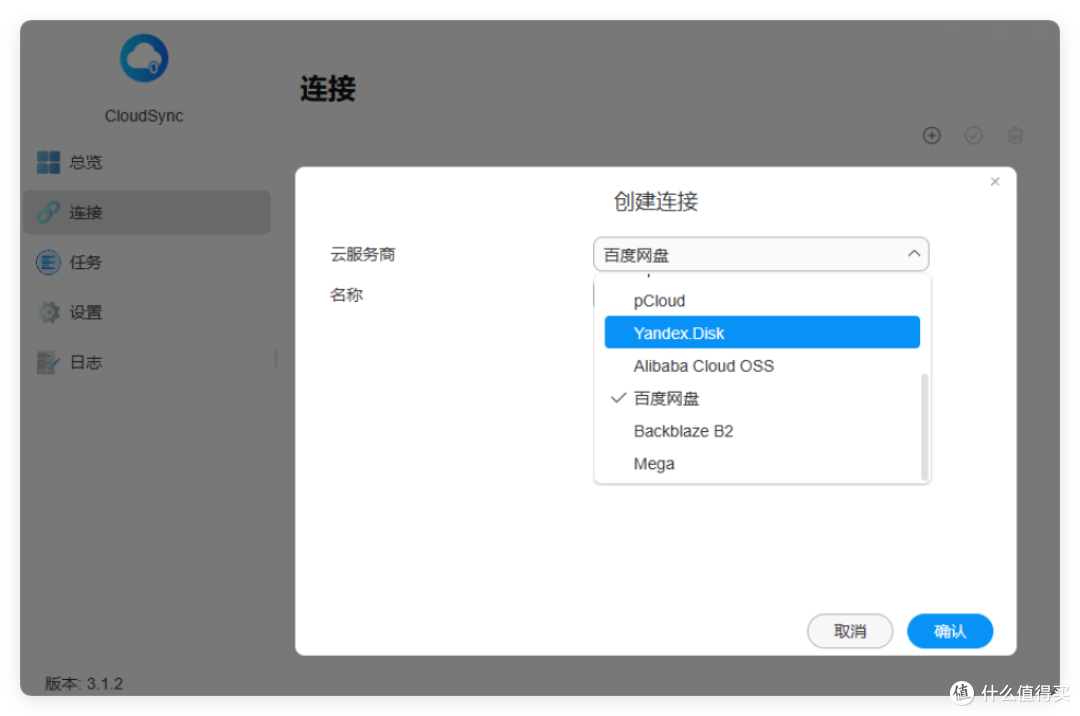Click the sidebar collapse handle

pos(276,359)
